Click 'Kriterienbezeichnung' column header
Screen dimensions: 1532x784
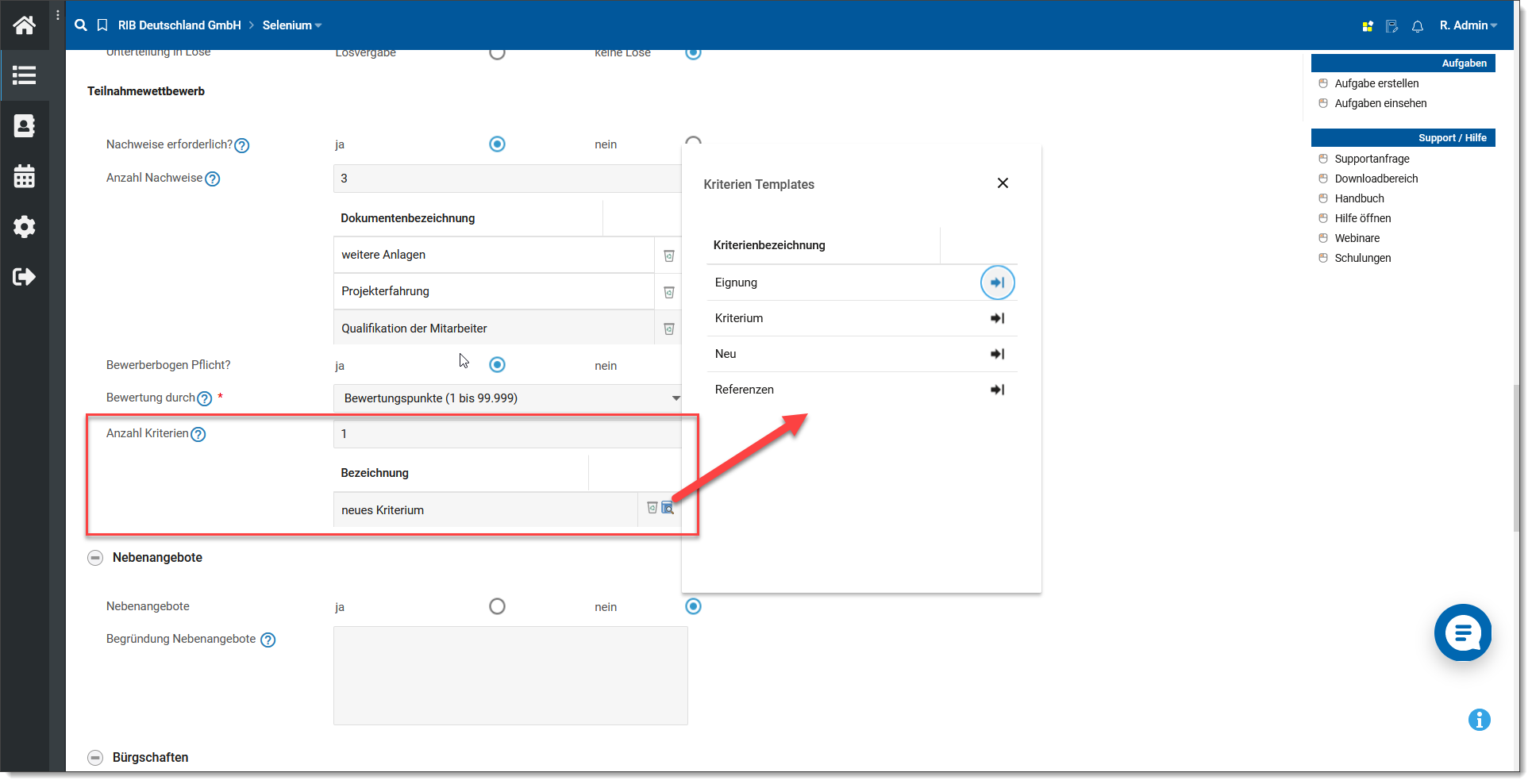click(x=769, y=245)
